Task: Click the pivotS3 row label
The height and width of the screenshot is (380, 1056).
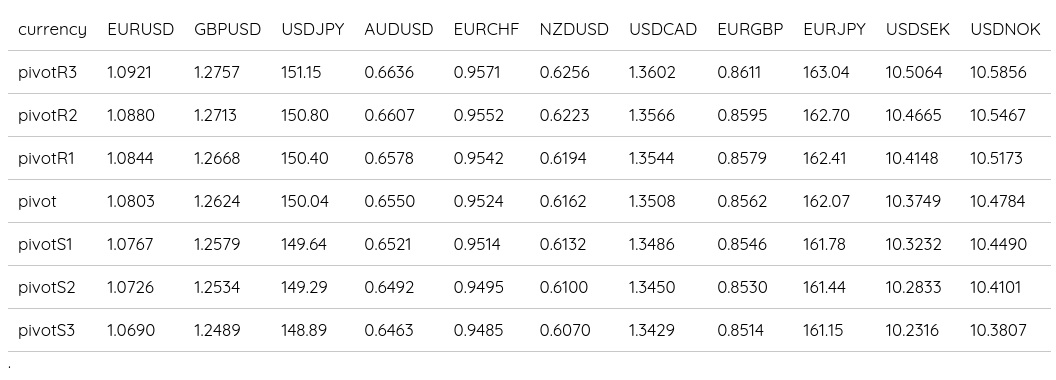Action: (46, 331)
